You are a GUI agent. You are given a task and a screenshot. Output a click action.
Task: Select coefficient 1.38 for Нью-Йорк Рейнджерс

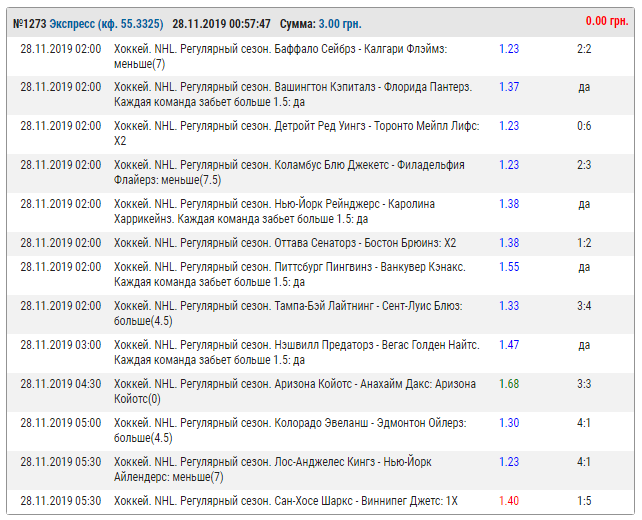coord(509,203)
